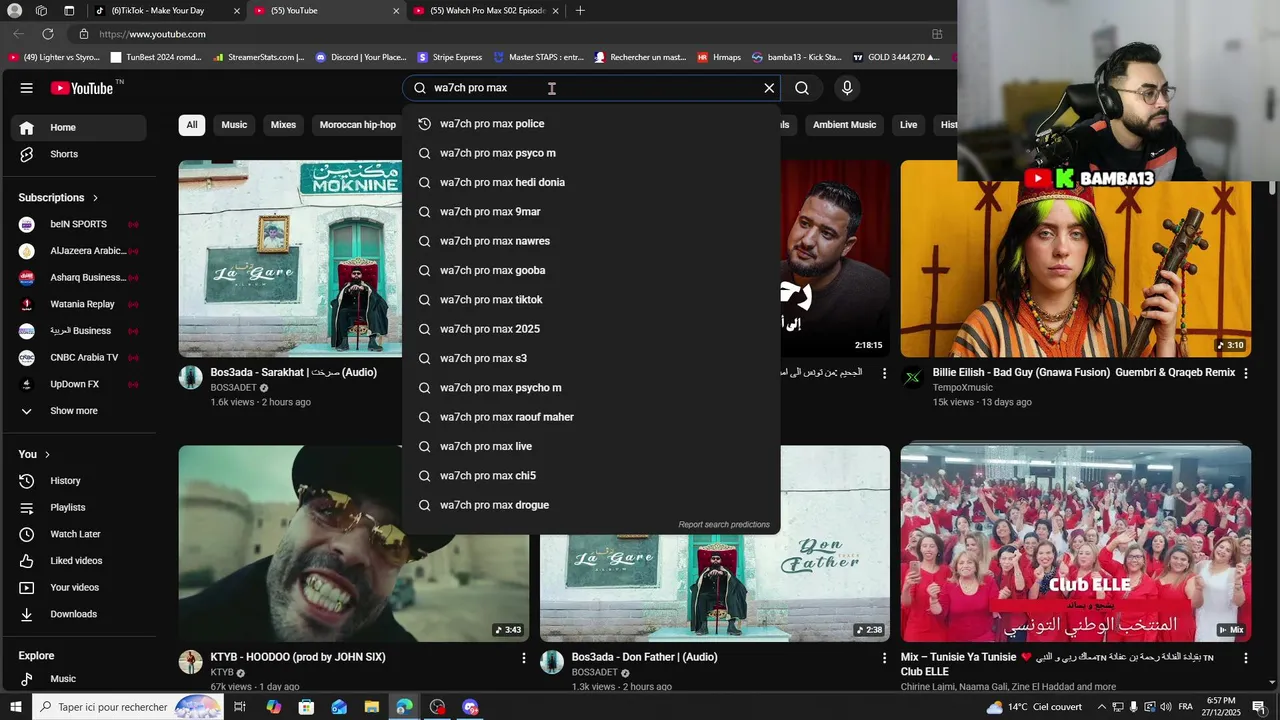This screenshot has width=1280, height=720.
Task: Open AlJazeera Arabic subscription channel
Action: [78, 251]
